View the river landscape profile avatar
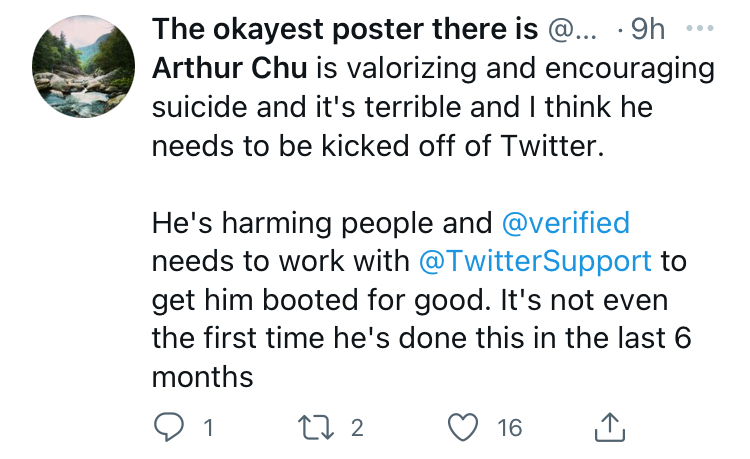 (x=83, y=66)
